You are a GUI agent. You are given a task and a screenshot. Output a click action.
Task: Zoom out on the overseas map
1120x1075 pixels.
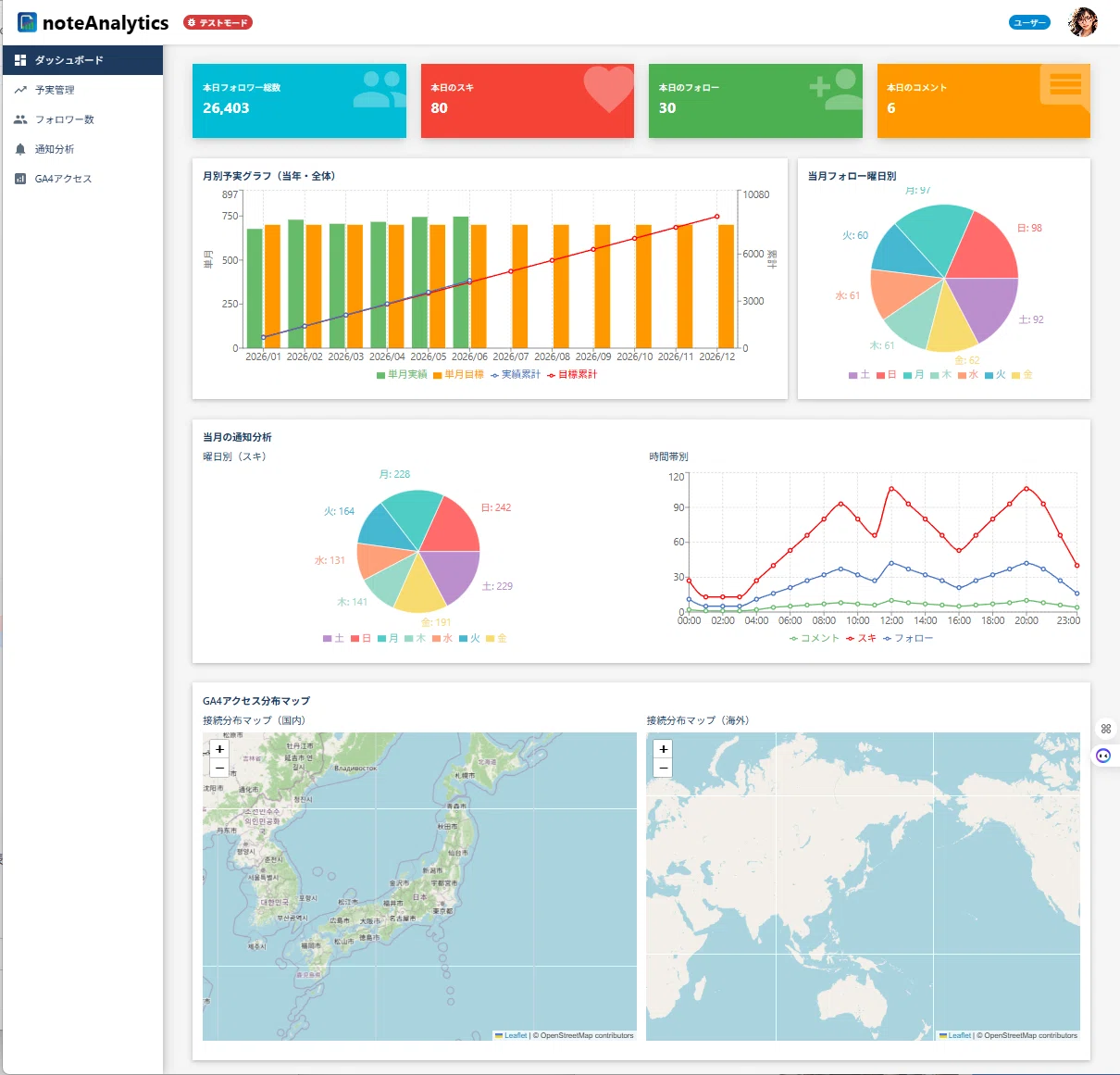[x=663, y=768]
